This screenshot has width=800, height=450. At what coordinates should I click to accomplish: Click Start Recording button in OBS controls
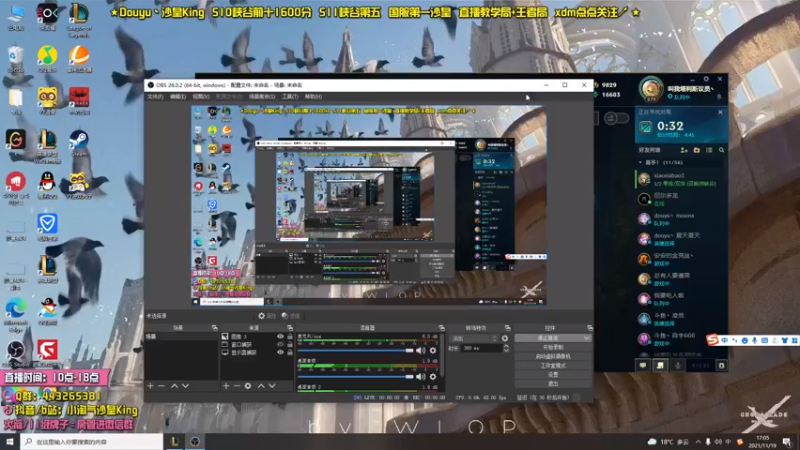(553, 347)
